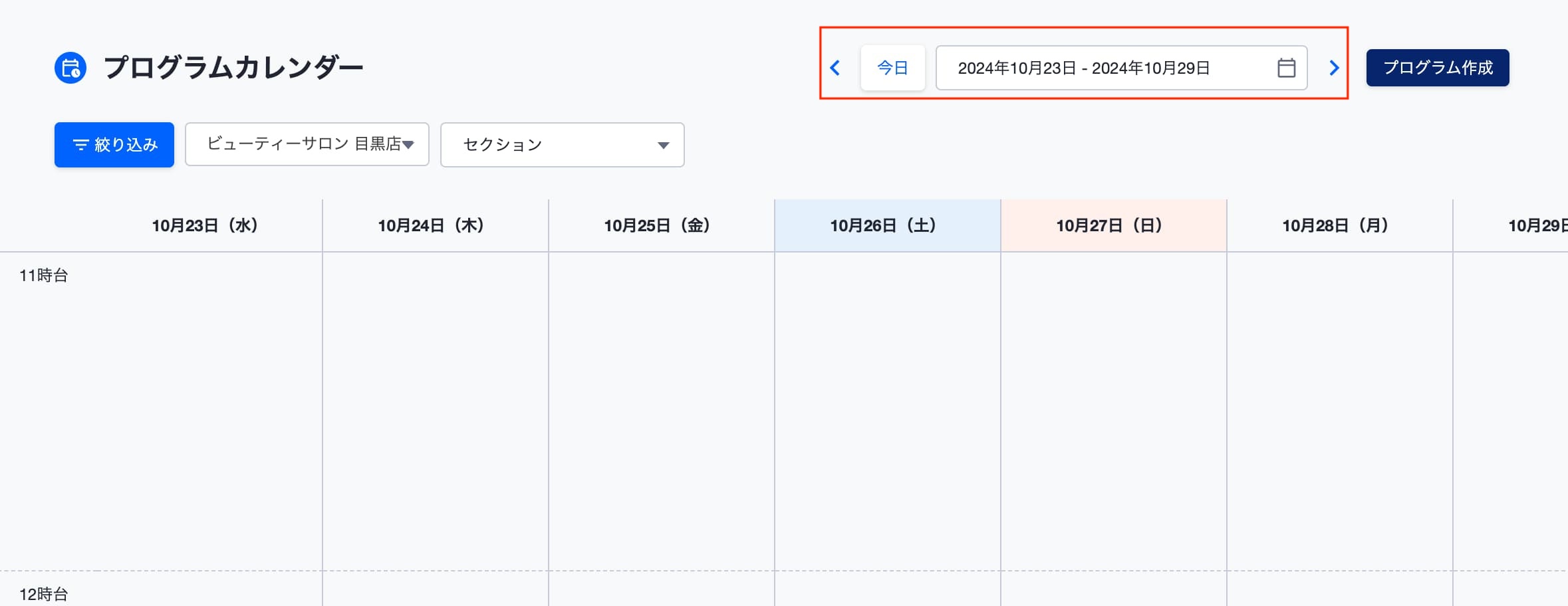Select the 10月24日（木）column header
The height and width of the screenshot is (606, 1568).
click(436, 226)
